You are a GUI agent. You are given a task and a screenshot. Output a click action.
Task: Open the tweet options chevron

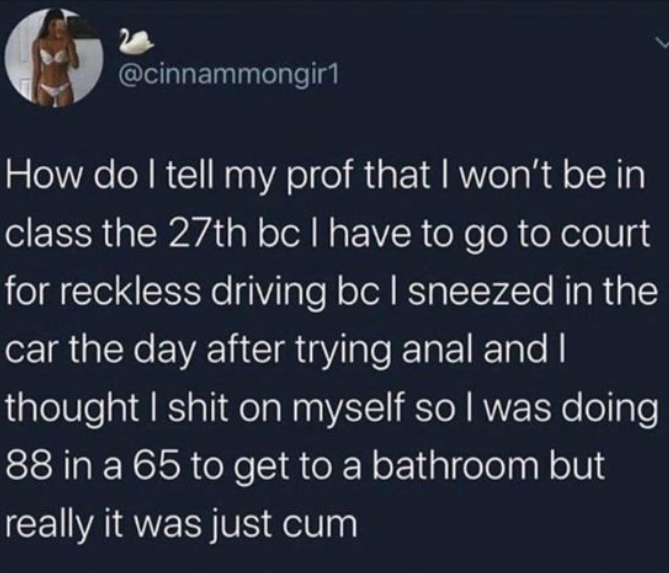pos(662,42)
